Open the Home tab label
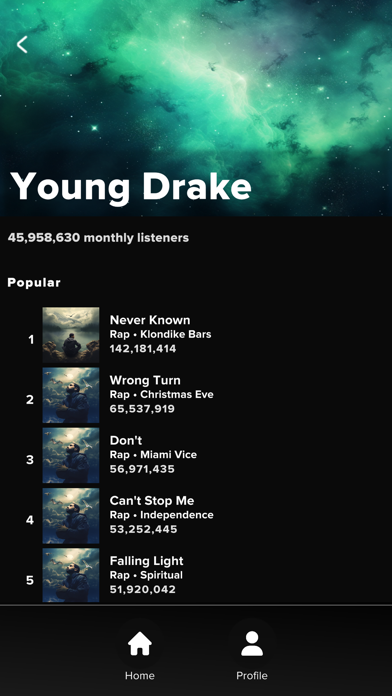392x696 pixels. [140, 676]
